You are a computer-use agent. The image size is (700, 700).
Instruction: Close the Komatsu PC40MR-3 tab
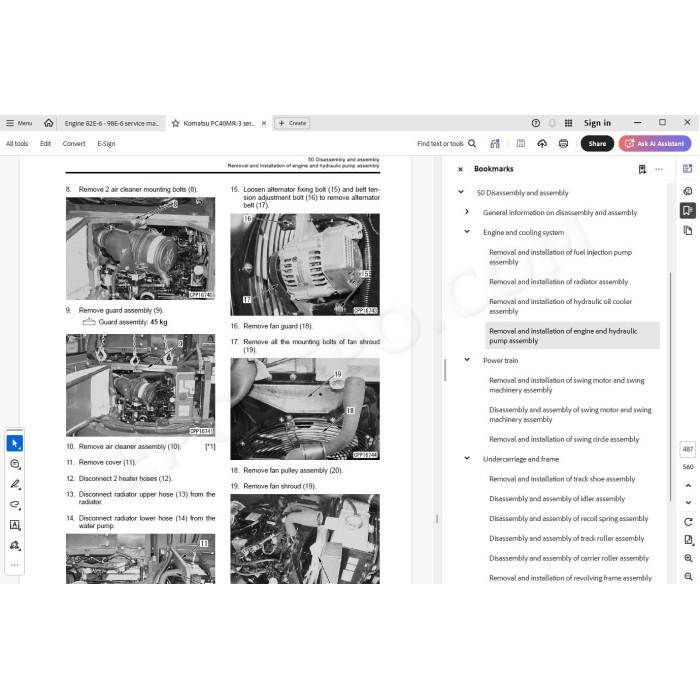[264, 123]
